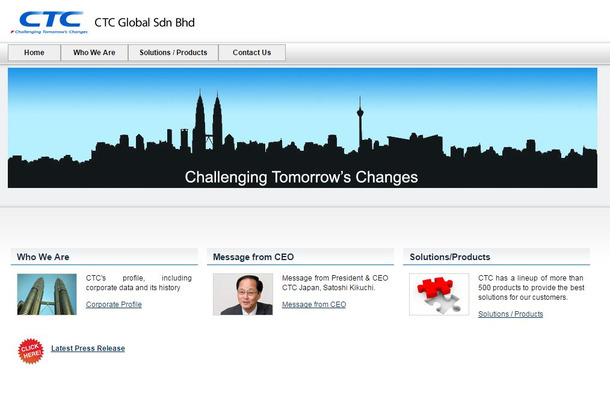610x400 pixels.
Task: Open the Latest Press Release link
Action: [x=88, y=348]
